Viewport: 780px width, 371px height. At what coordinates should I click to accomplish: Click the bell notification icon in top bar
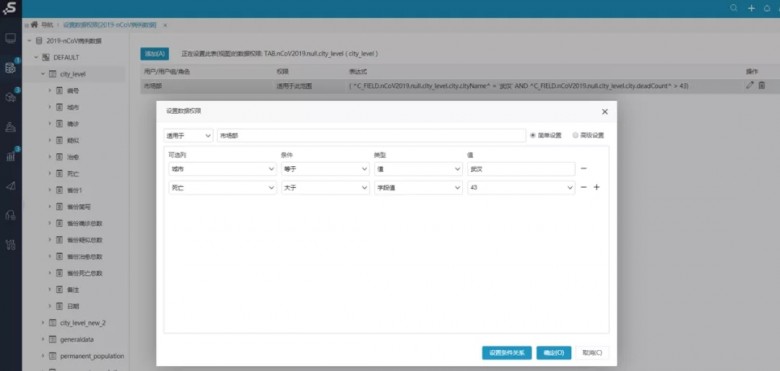coord(767,8)
